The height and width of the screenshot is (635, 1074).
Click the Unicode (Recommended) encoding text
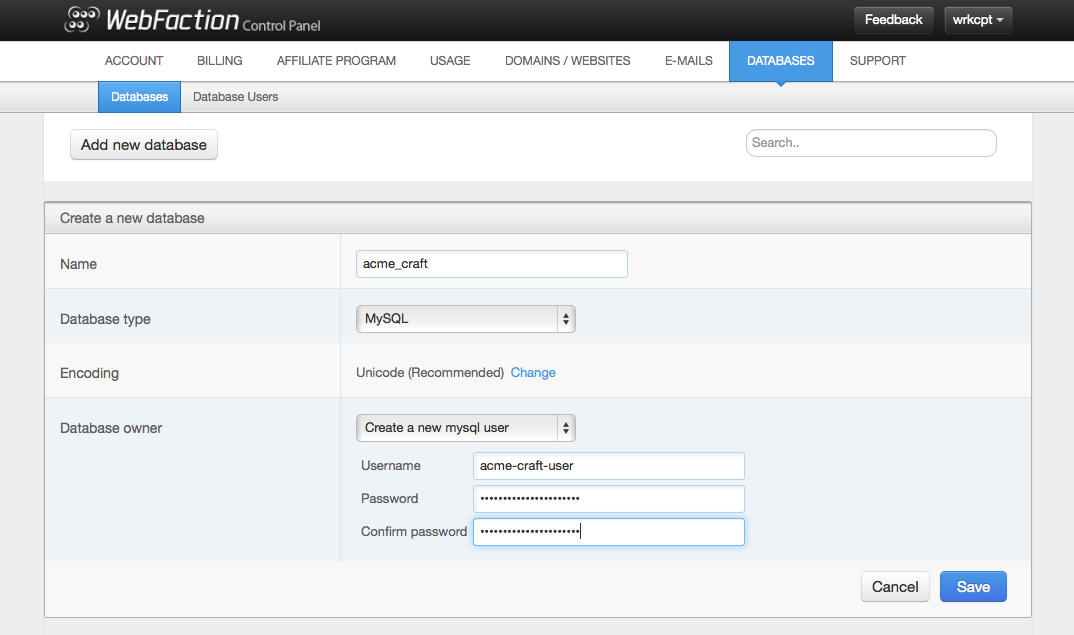click(x=429, y=373)
